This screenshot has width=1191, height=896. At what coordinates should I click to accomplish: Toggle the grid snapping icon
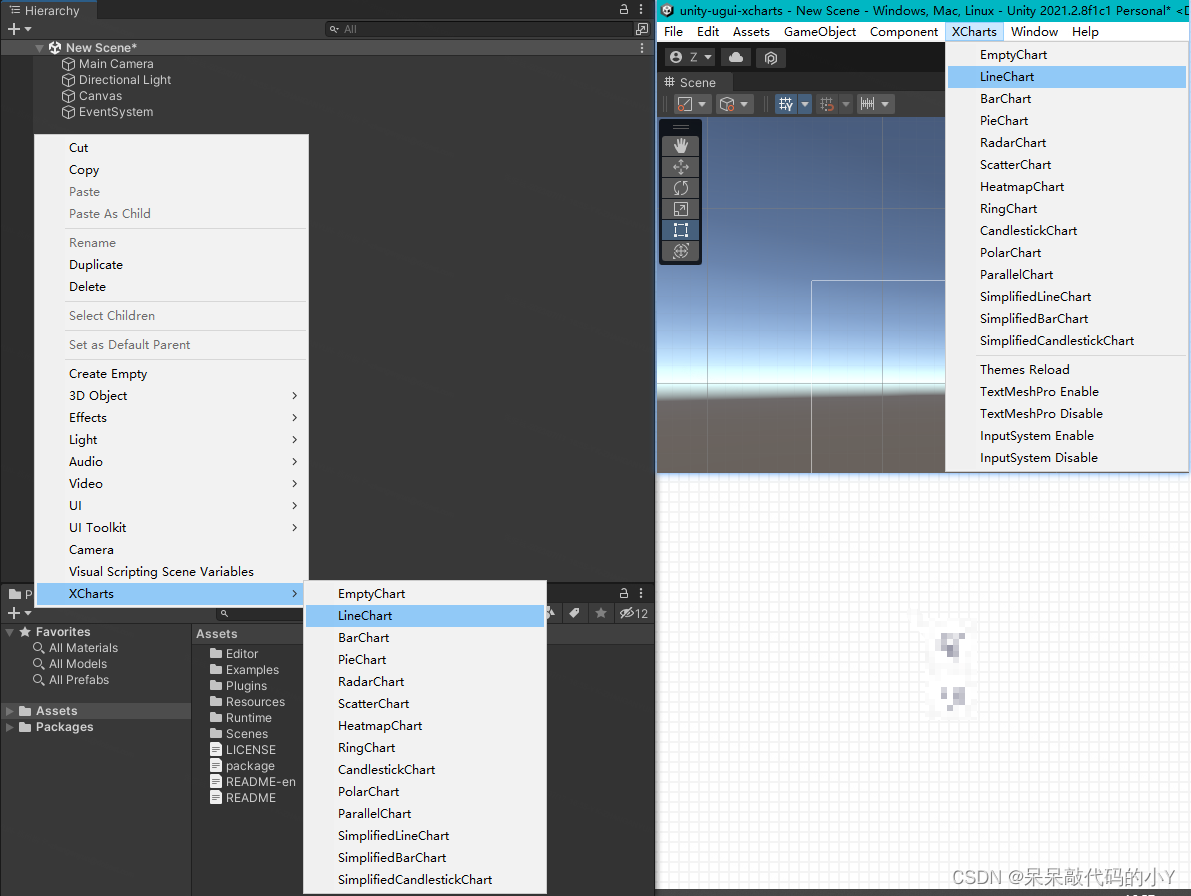826,104
